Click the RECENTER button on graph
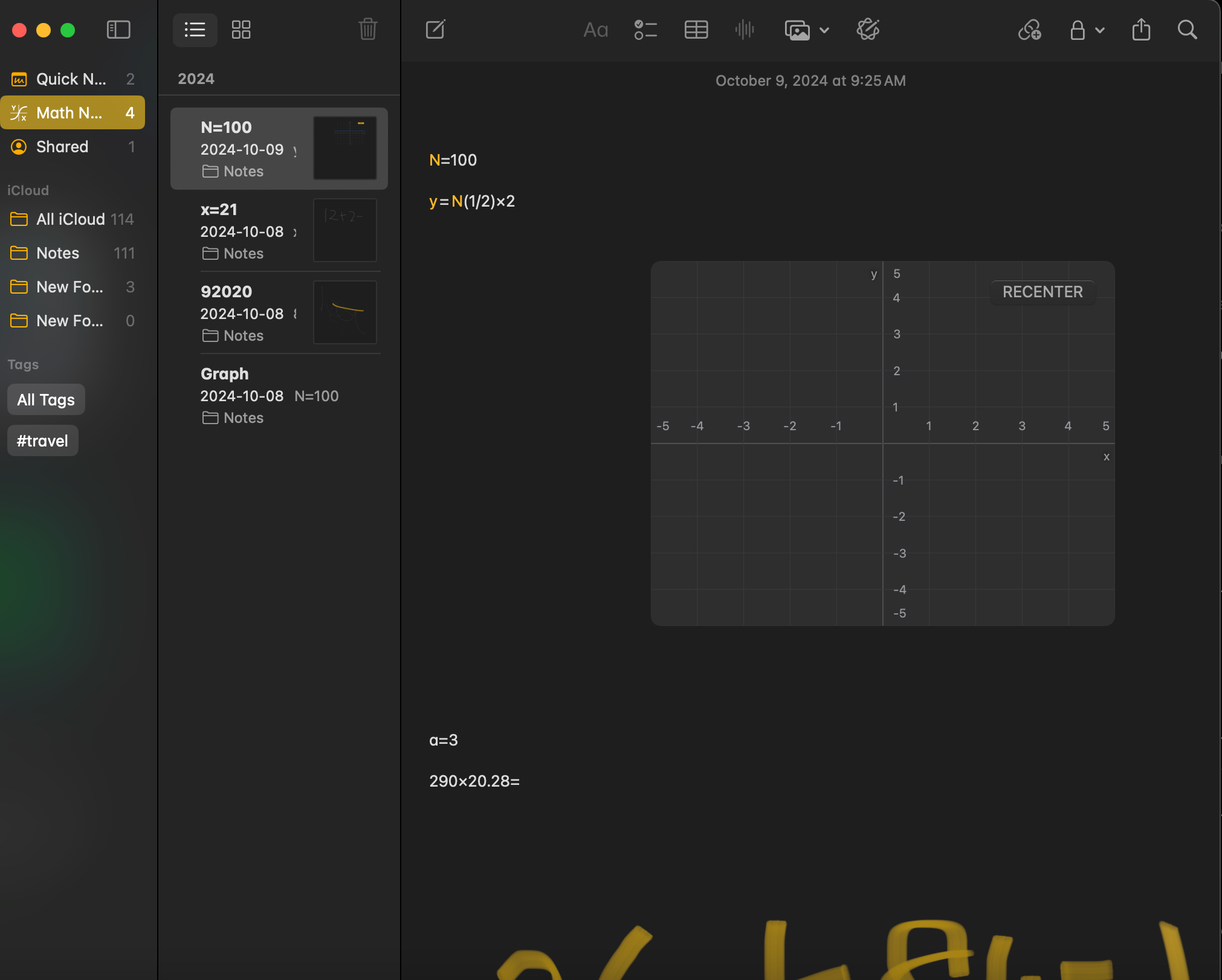This screenshot has height=980, width=1222. (1043, 292)
